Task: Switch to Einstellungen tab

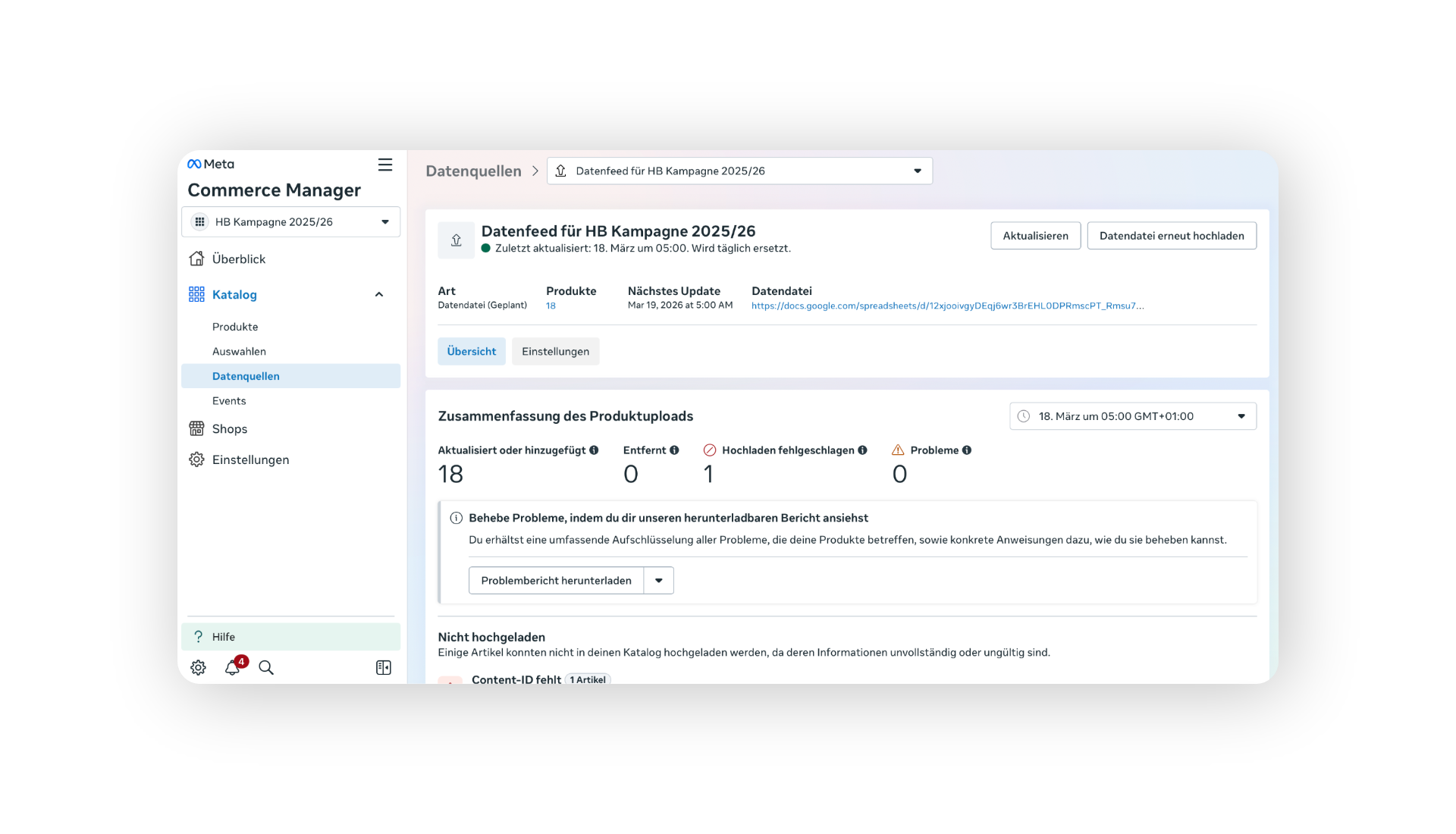Action: pyautogui.click(x=555, y=352)
